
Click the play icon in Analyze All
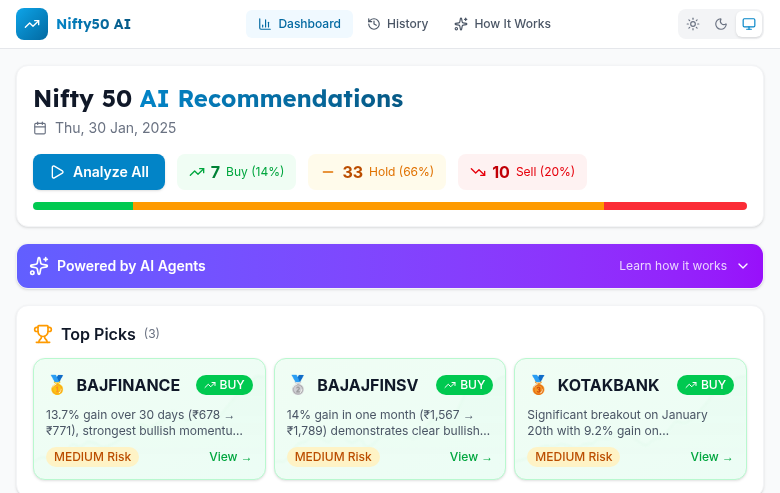click(x=57, y=172)
